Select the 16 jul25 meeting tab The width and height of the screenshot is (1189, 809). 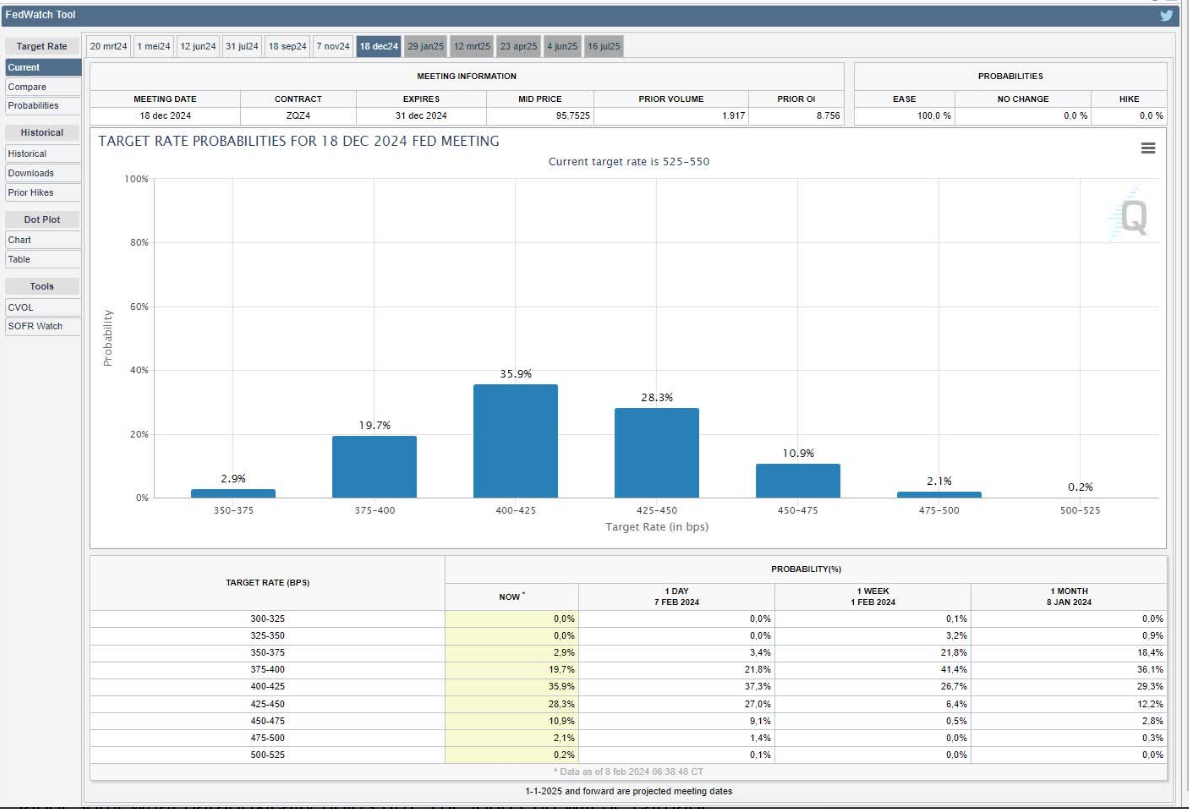[x=604, y=46]
